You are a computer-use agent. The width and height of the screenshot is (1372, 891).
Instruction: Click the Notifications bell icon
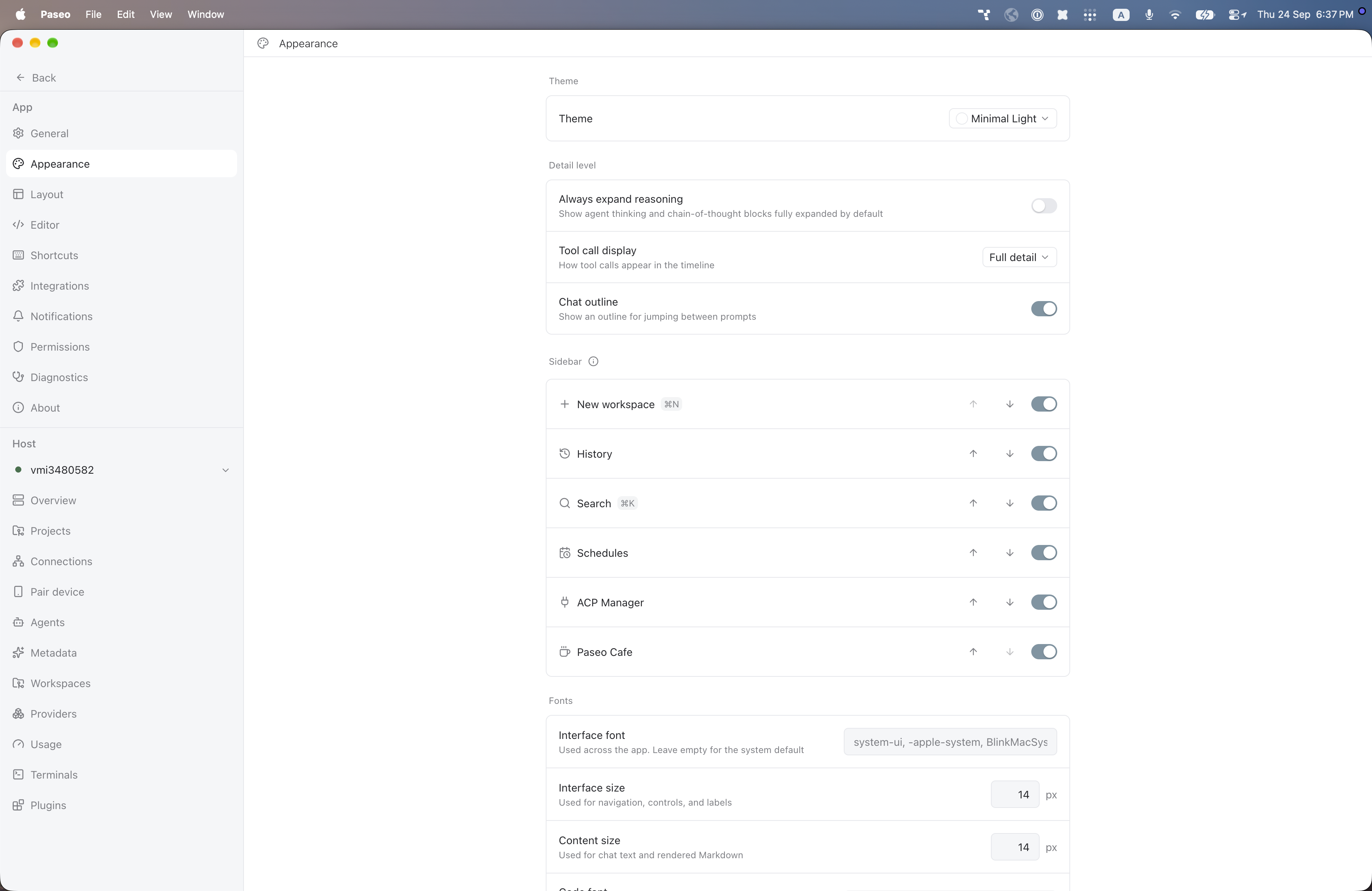[18, 316]
